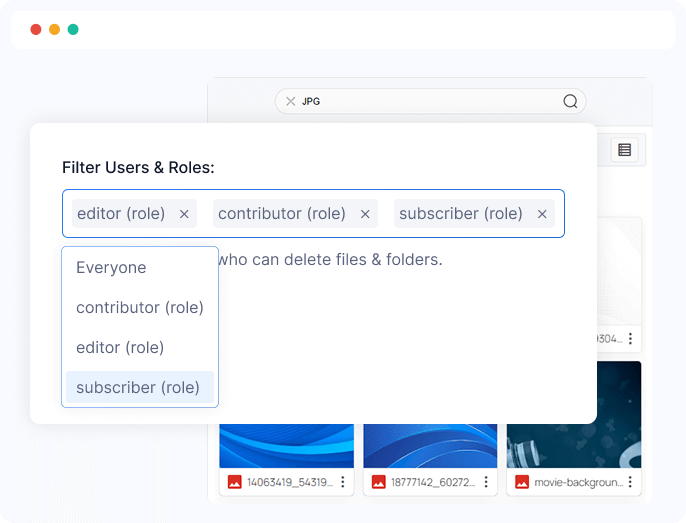Click the subscriber (role) tag label
The image size is (686, 523).
[x=461, y=214]
